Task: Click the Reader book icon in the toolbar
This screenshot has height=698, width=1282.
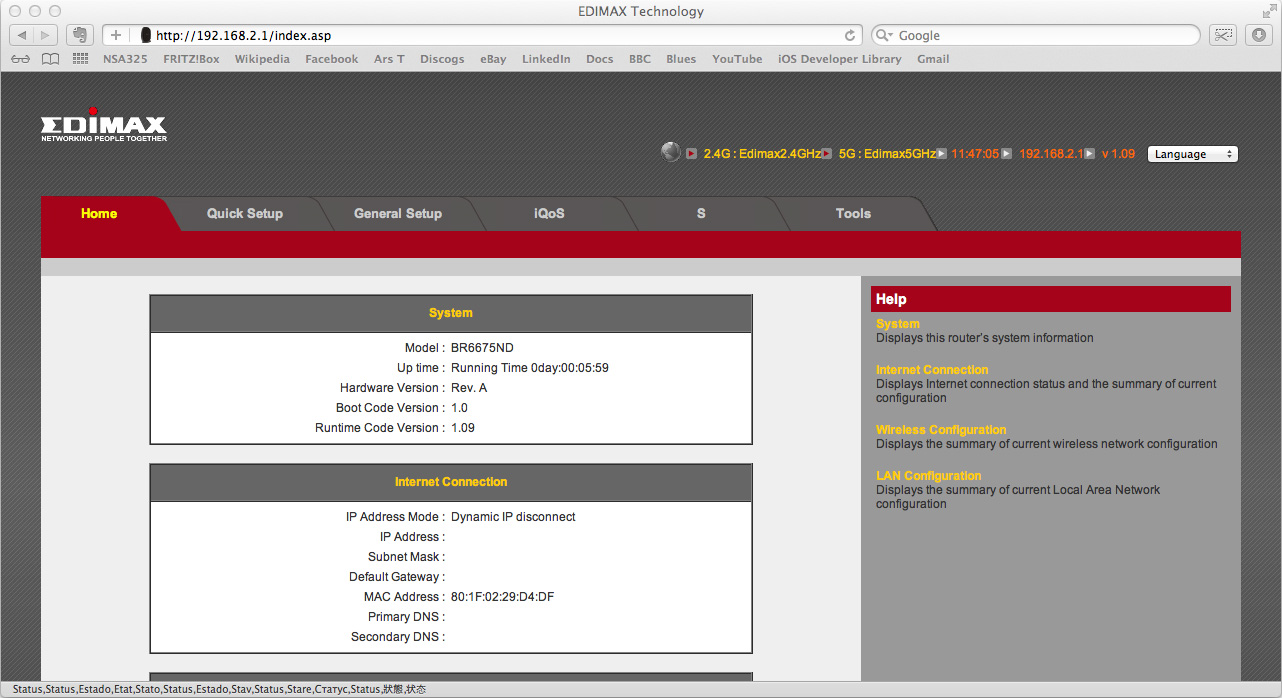Action: coord(50,58)
